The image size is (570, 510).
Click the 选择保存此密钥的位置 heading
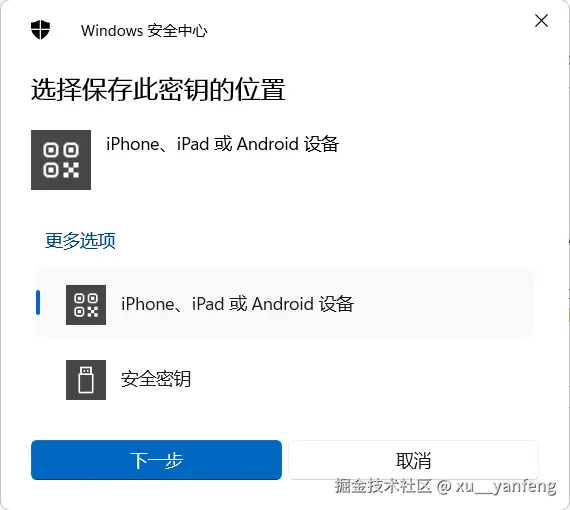(158, 89)
